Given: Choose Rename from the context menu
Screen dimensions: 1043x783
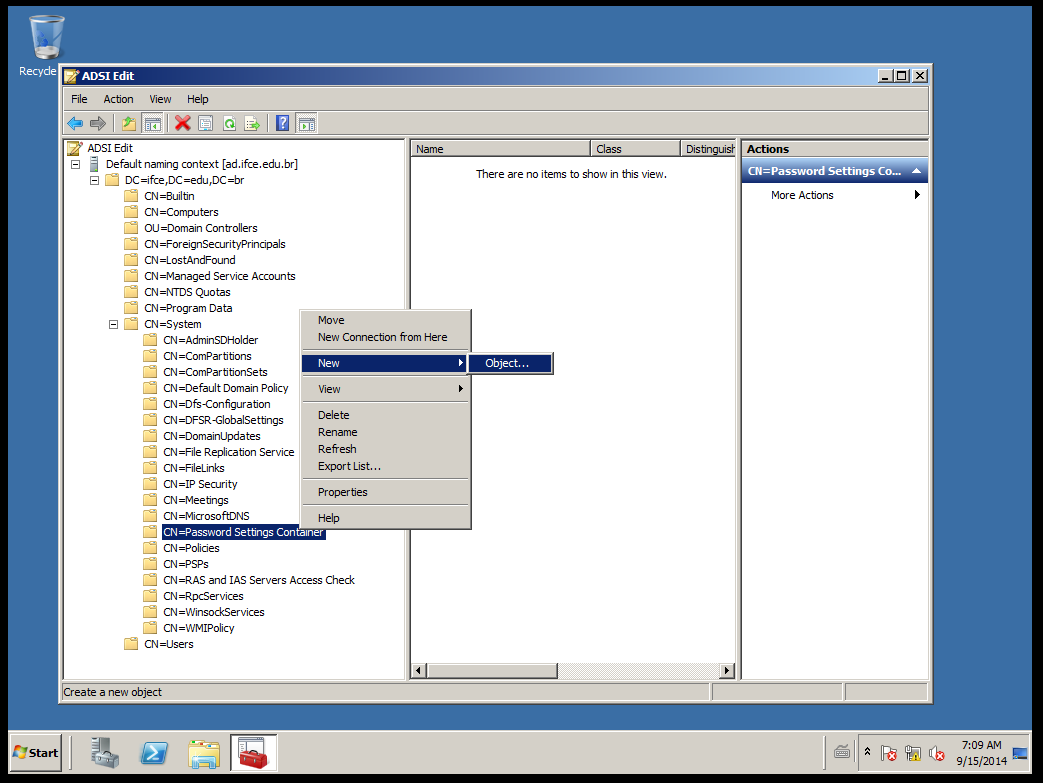Looking at the screenshot, I should (x=386, y=432).
